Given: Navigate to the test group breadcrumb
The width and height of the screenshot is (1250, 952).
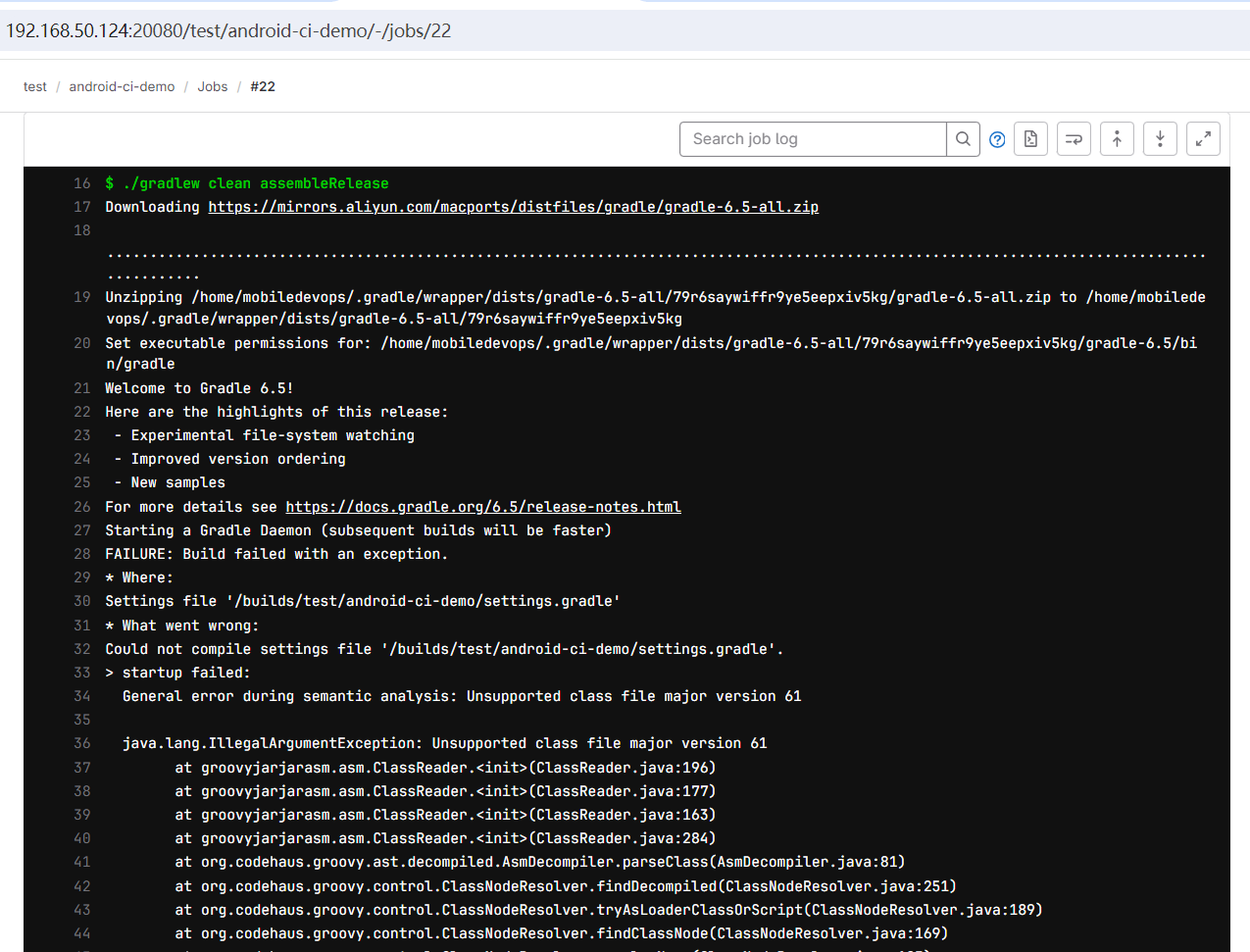Looking at the screenshot, I should point(34,86).
